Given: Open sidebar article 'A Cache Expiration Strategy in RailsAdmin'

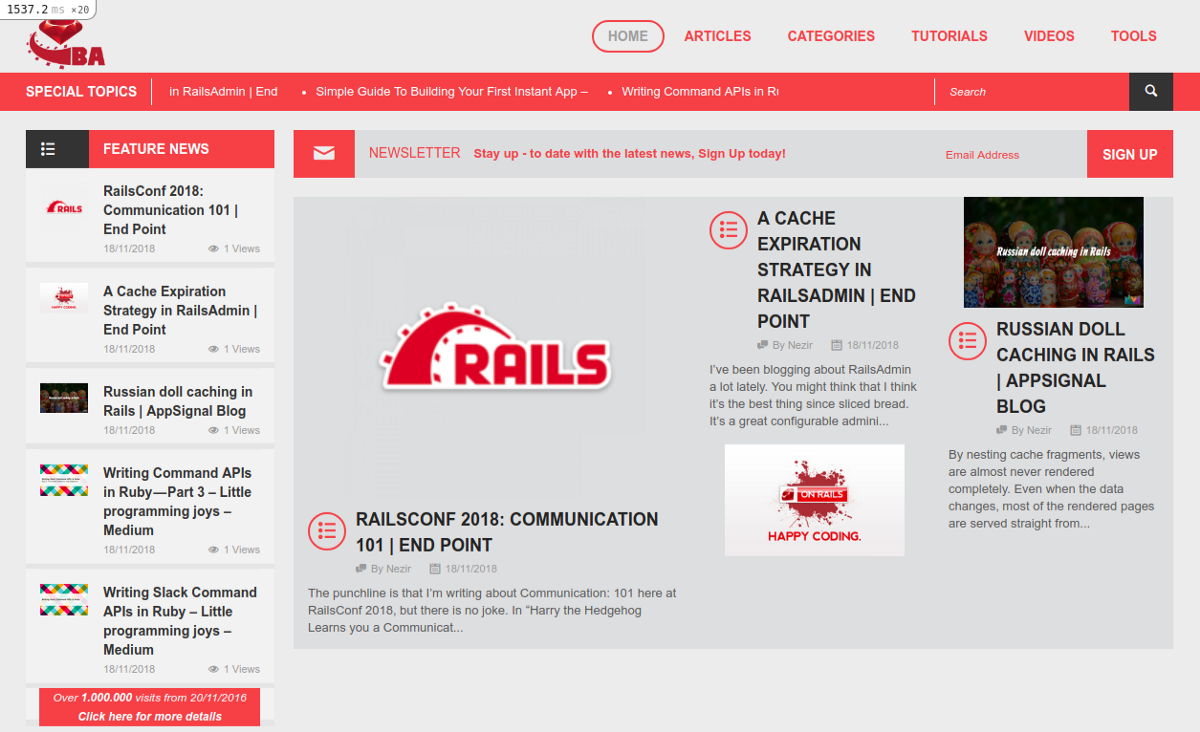Looking at the screenshot, I should click(180, 310).
